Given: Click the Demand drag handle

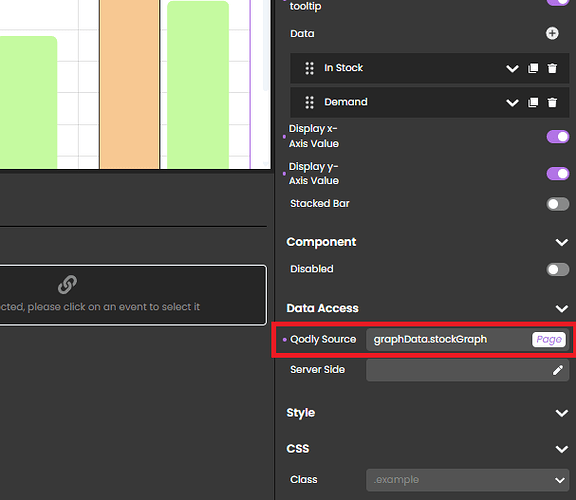Looking at the screenshot, I should click(x=309, y=102).
